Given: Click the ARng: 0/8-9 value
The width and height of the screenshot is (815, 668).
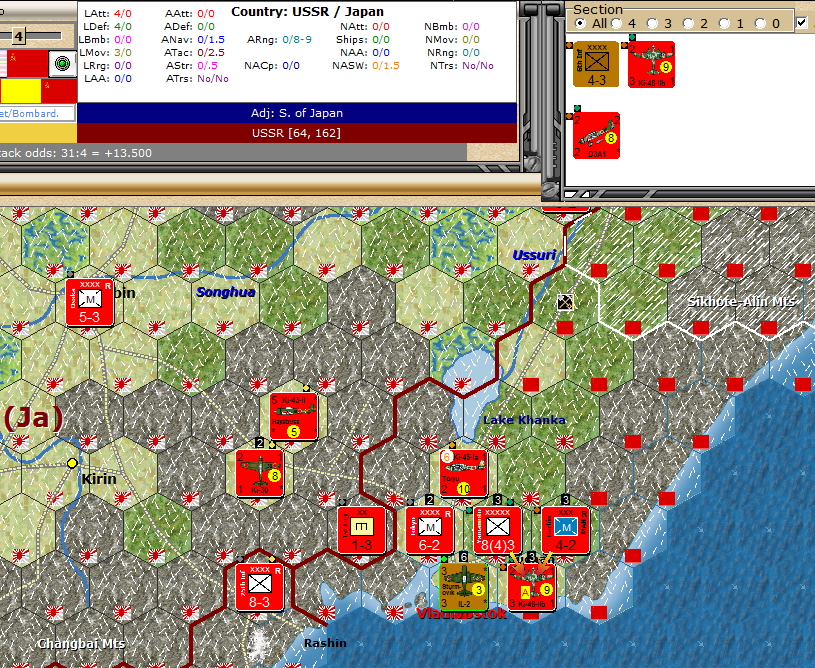Looking at the screenshot, I should (297, 40).
